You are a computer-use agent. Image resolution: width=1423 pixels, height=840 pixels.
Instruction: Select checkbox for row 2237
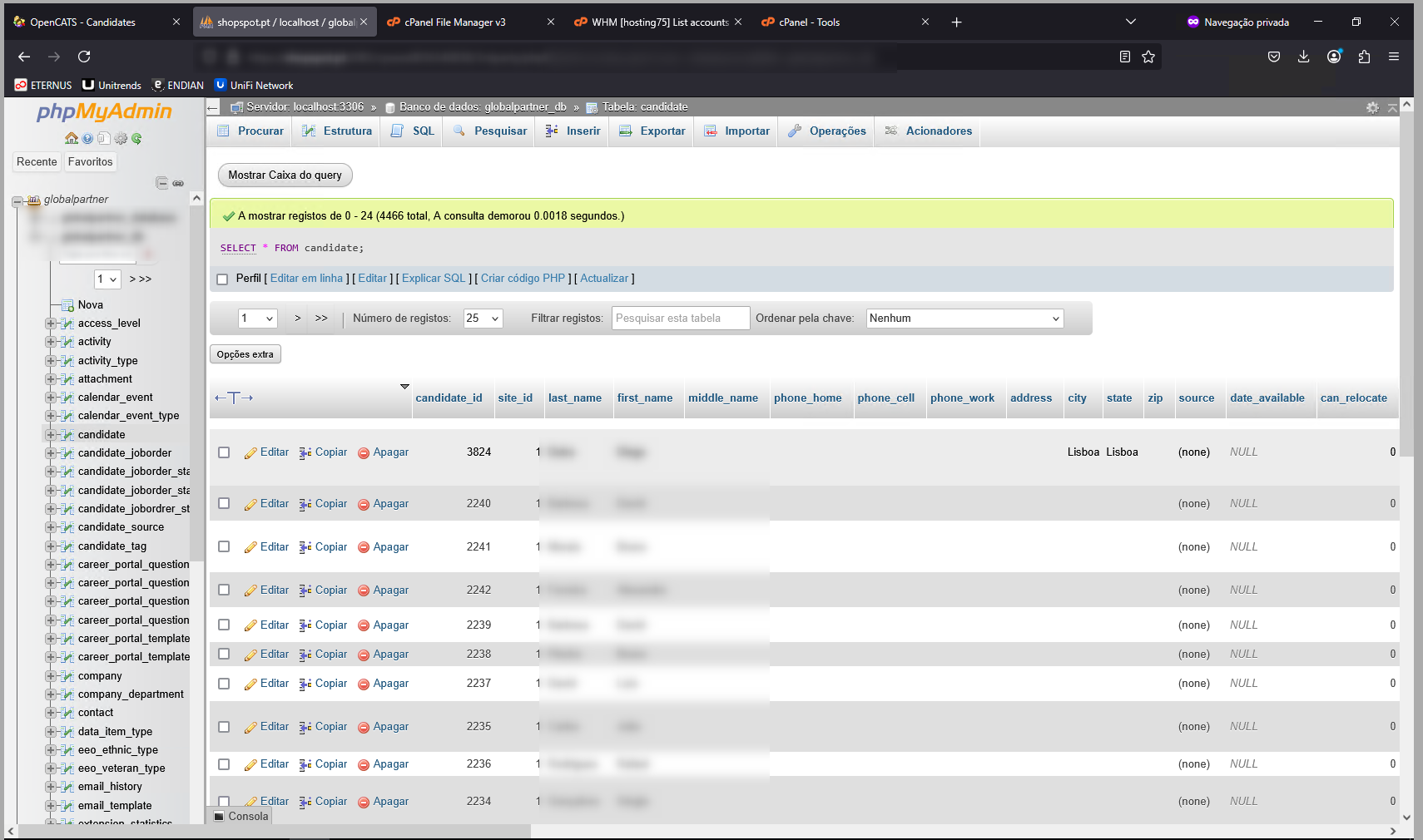(x=224, y=684)
